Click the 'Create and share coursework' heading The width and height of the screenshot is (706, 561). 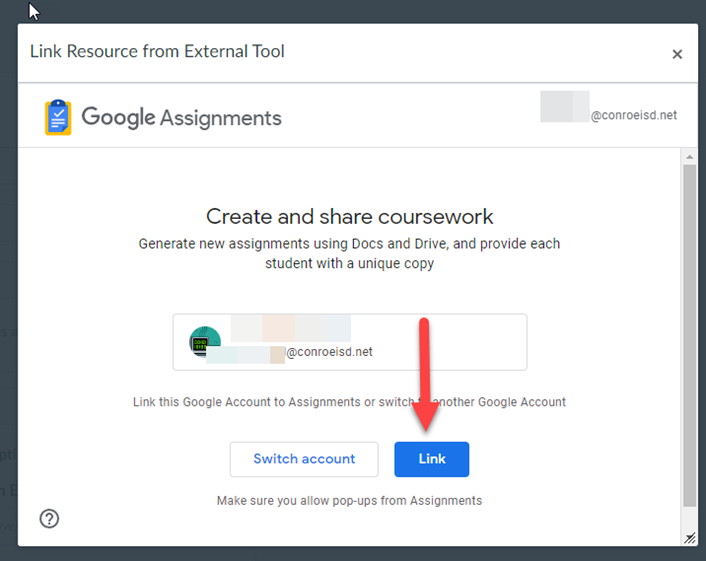(349, 216)
